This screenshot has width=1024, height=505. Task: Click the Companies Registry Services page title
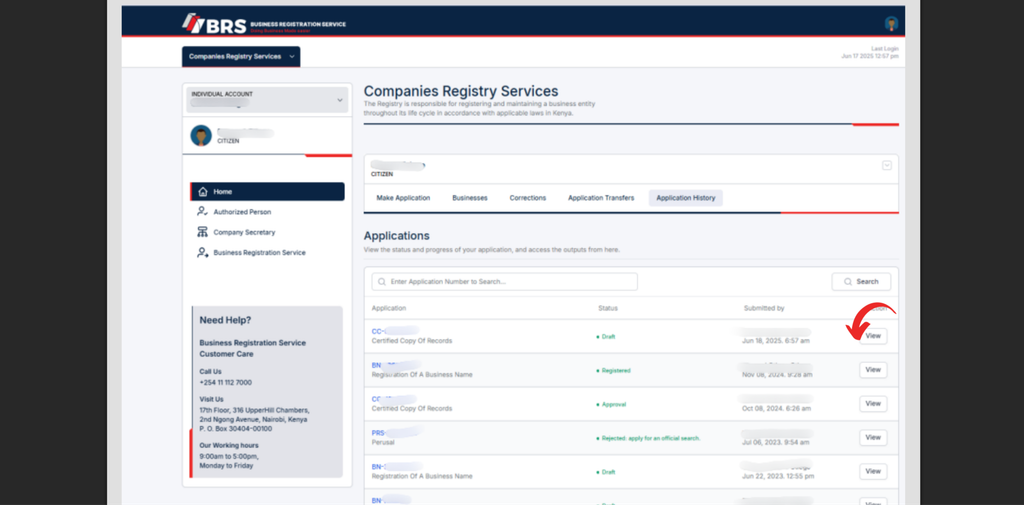pyautogui.click(x=461, y=91)
